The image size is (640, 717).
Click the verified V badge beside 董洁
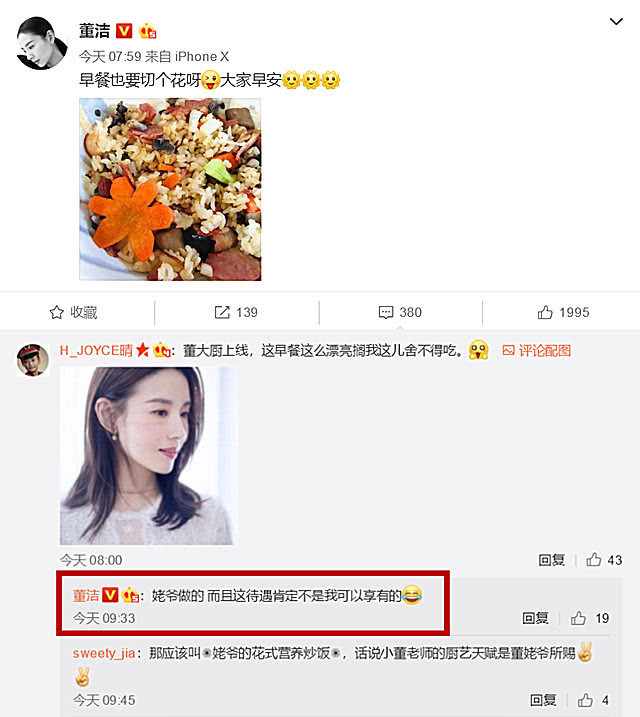(124, 31)
